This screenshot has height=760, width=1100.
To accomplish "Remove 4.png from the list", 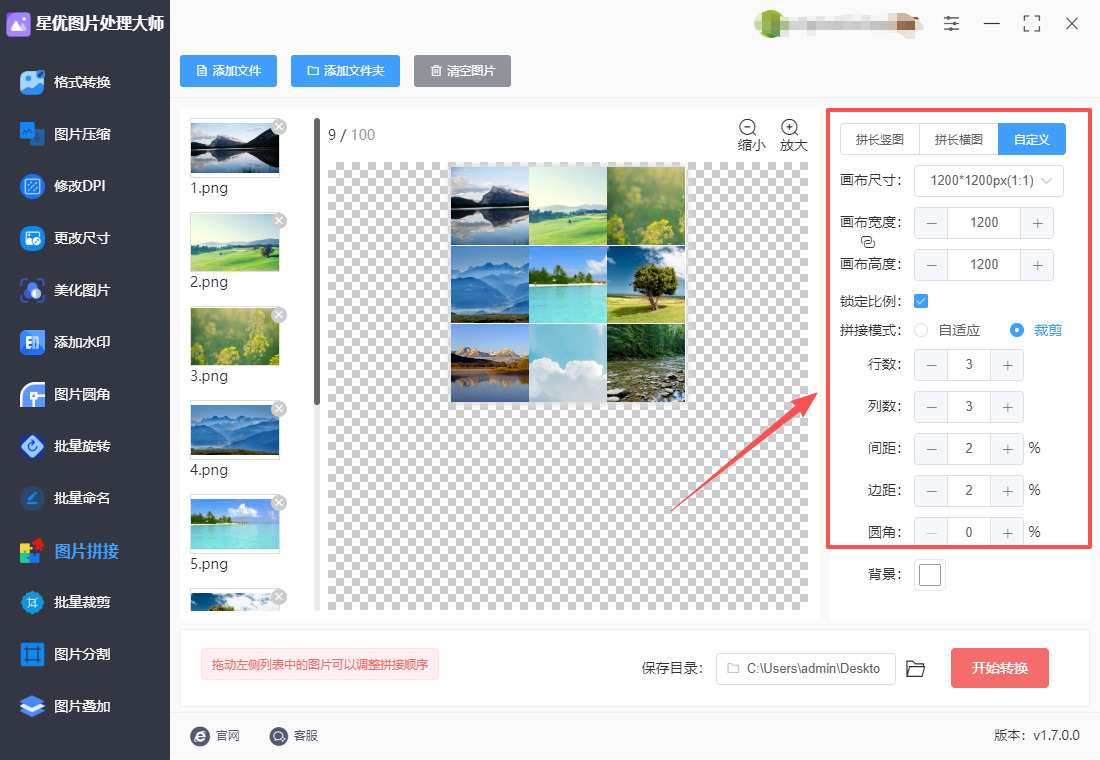I will pos(279,408).
